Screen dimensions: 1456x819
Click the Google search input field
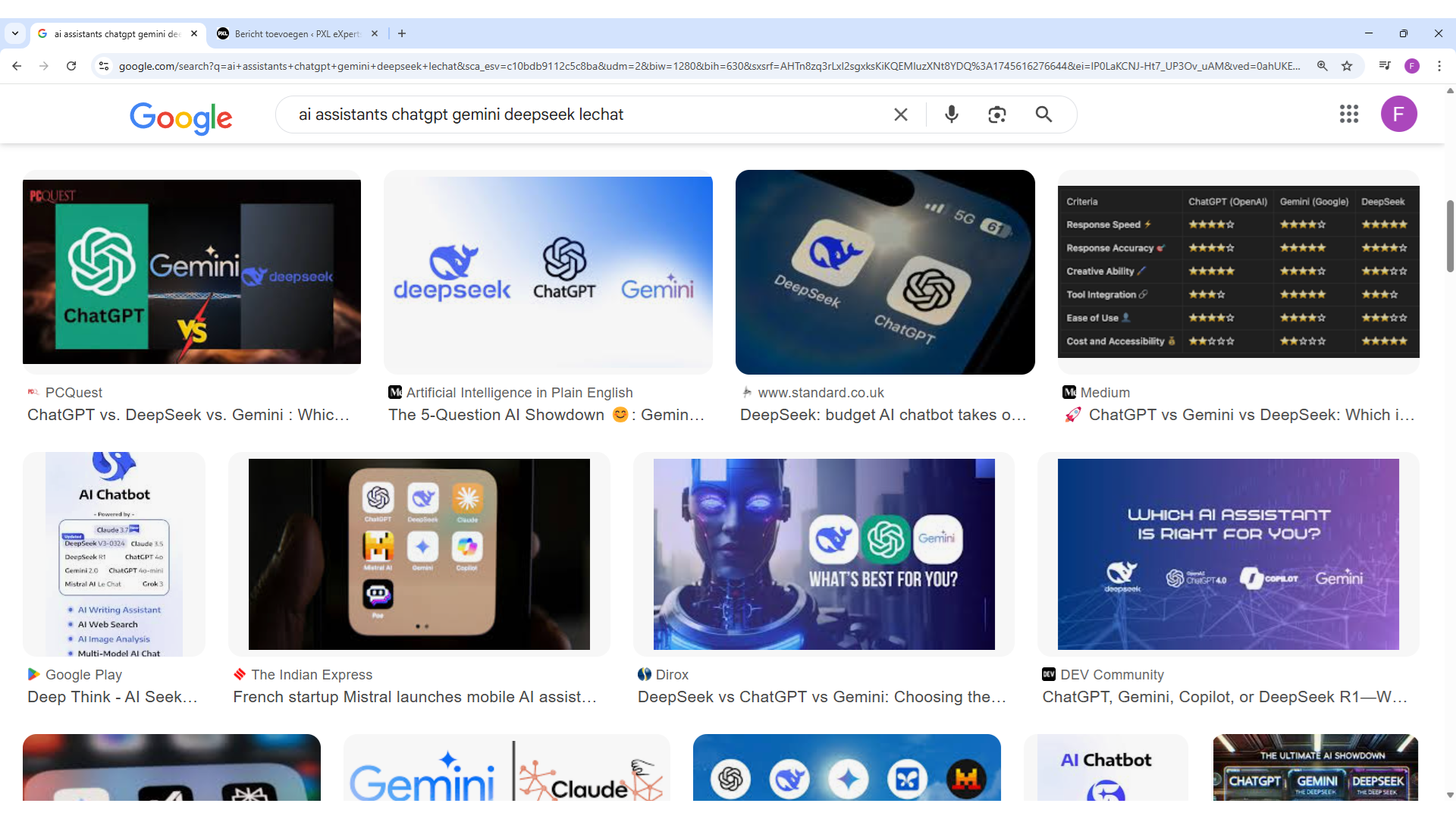584,115
